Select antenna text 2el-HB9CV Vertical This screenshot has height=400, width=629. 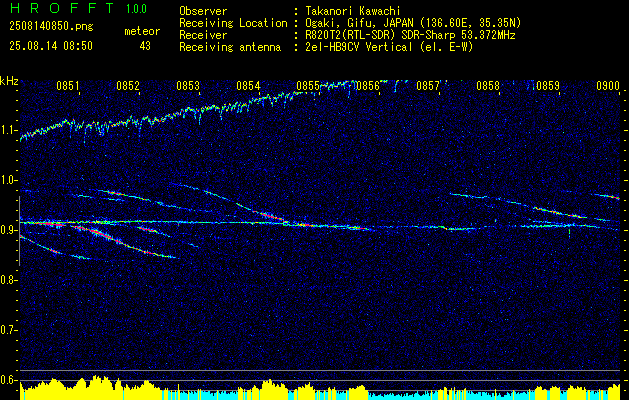(359, 47)
